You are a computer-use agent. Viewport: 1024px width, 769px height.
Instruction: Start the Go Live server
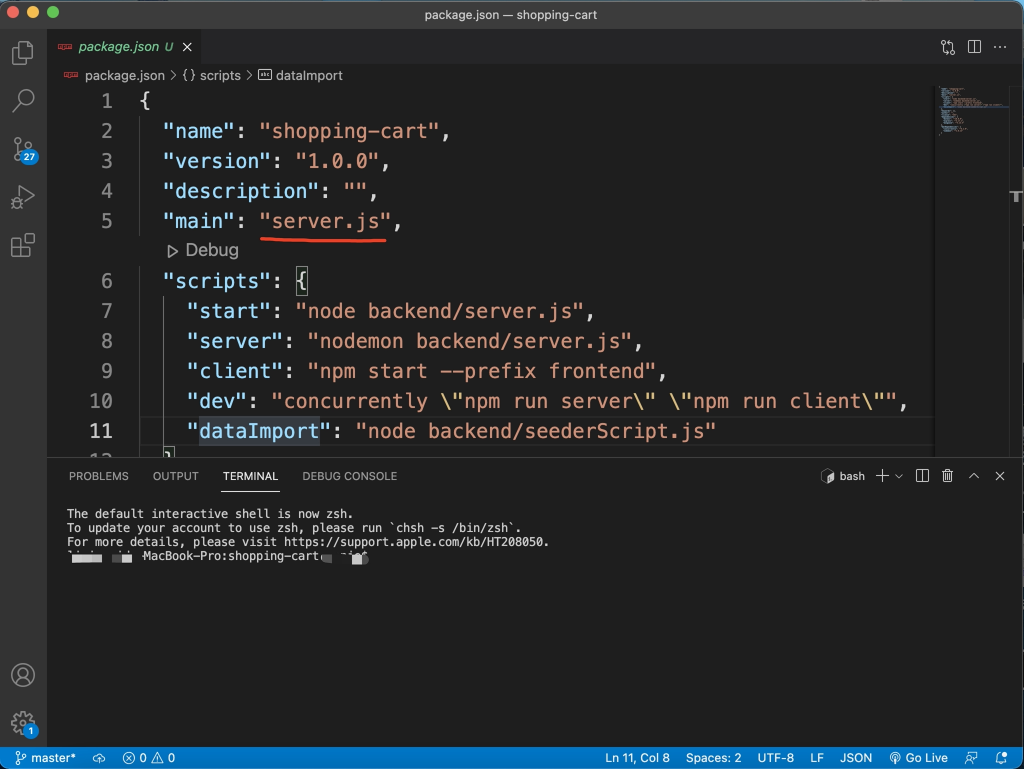[918, 758]
